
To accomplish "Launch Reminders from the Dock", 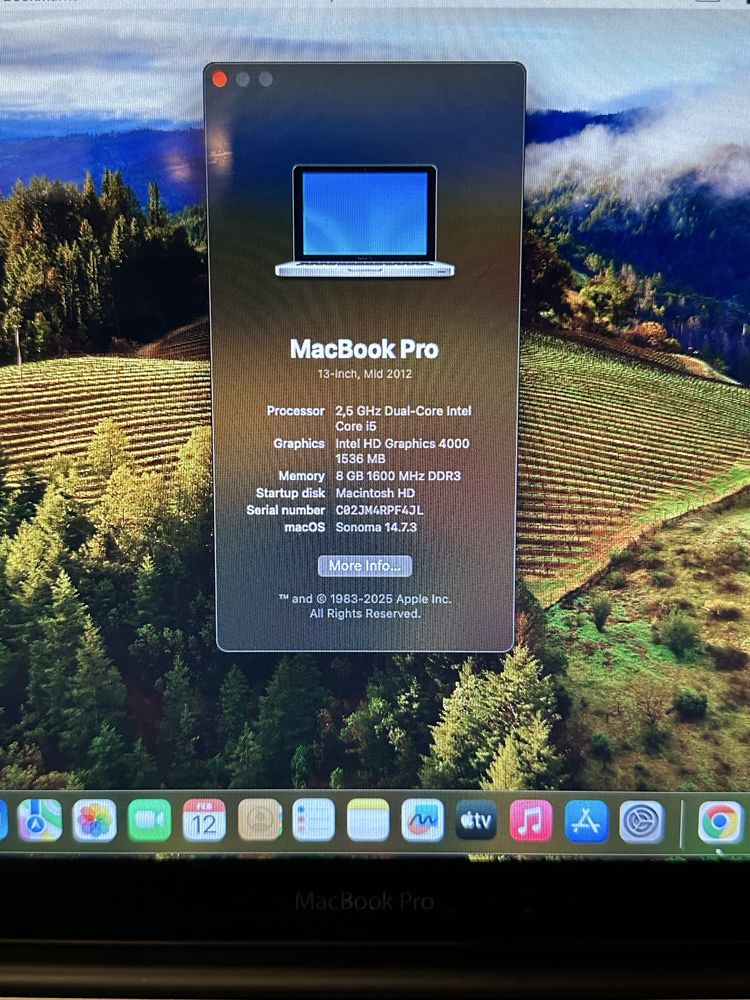I will click(314, 820).
